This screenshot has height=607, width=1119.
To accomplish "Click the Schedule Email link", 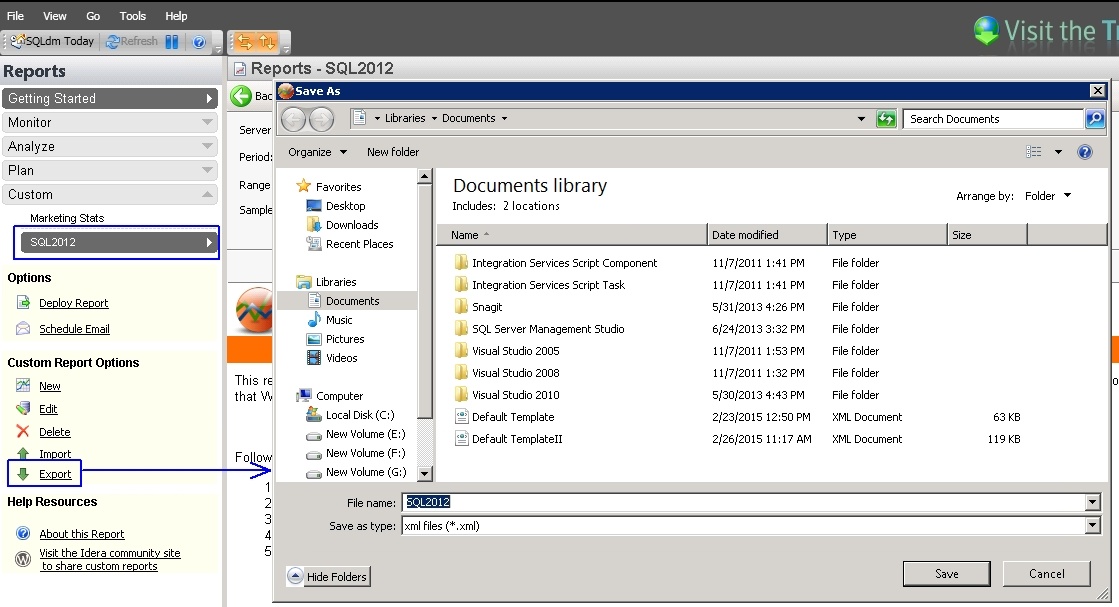I will [x=74, y=328].
